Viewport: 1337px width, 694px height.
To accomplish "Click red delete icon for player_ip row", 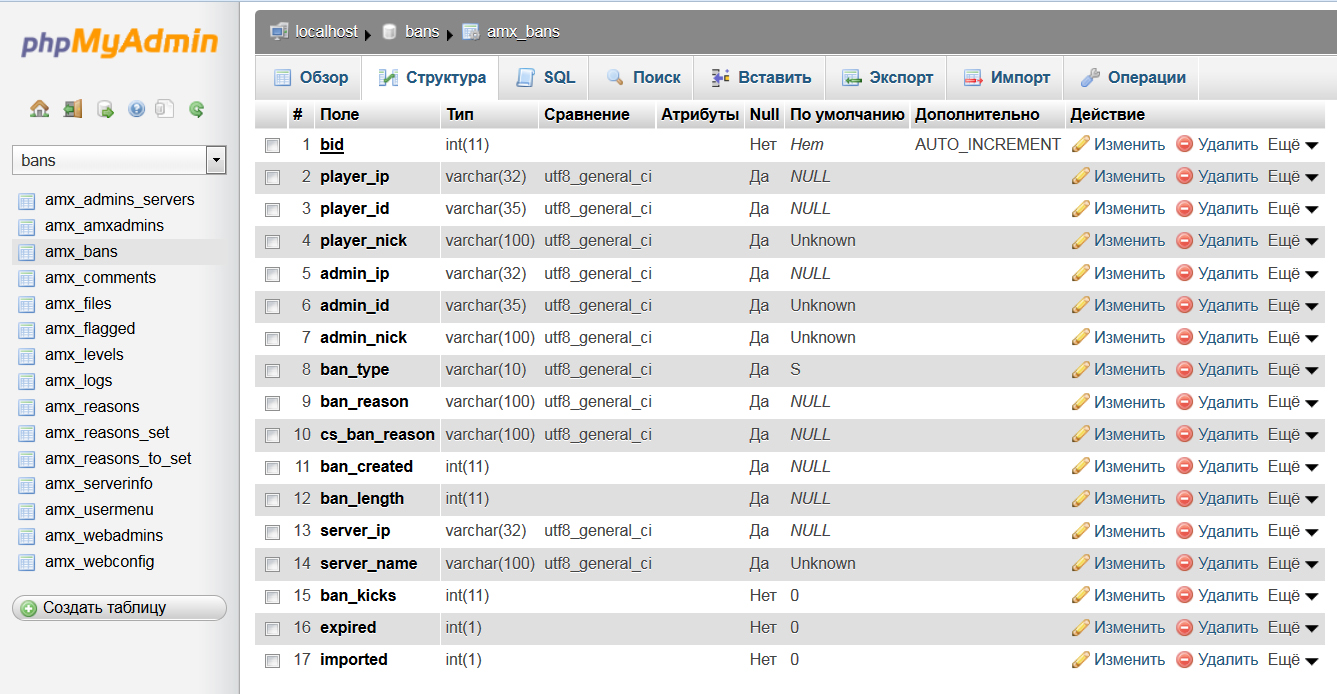I will tap(1185, 176).
